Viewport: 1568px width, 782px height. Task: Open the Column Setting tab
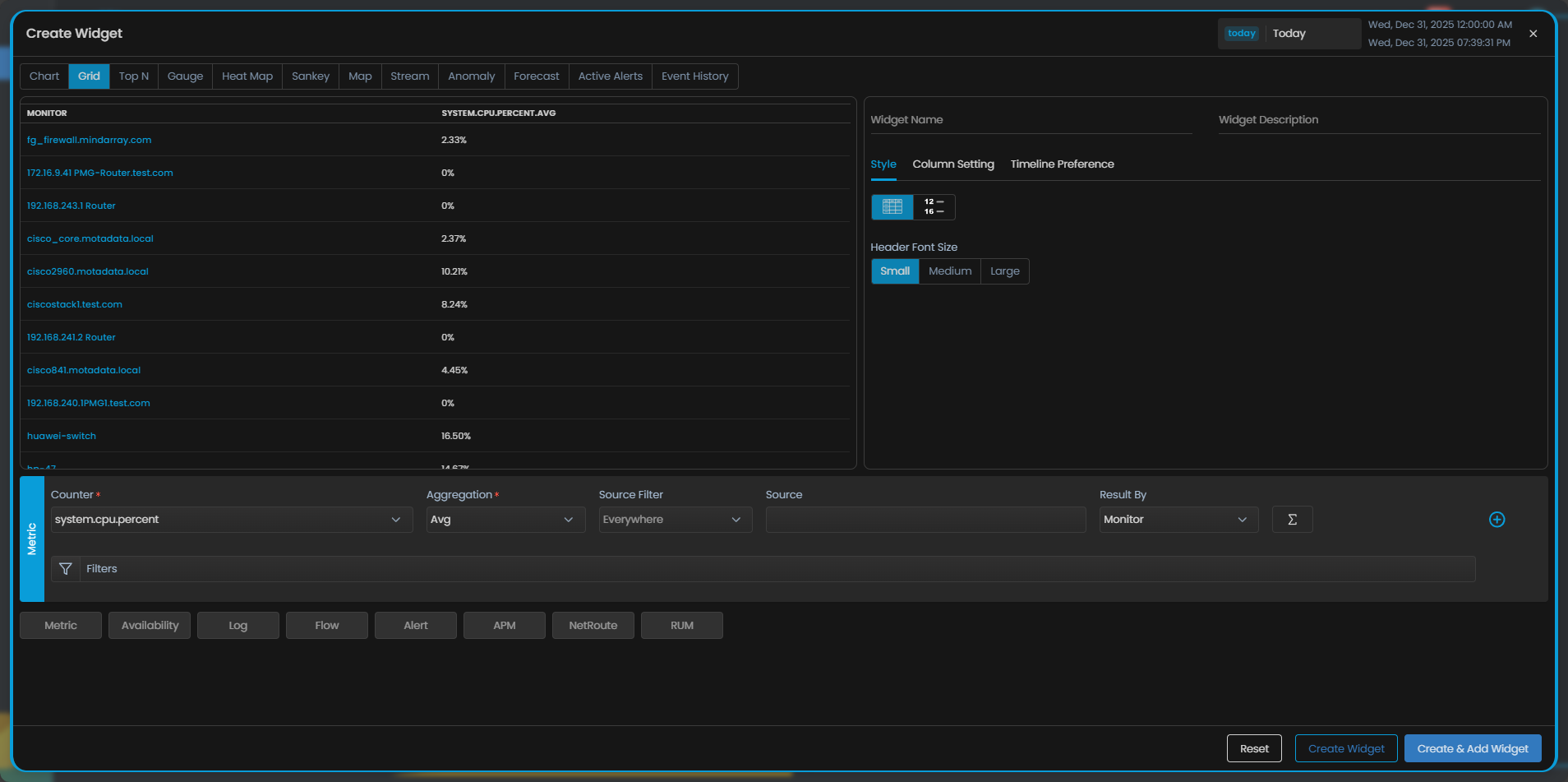point(952,164)
